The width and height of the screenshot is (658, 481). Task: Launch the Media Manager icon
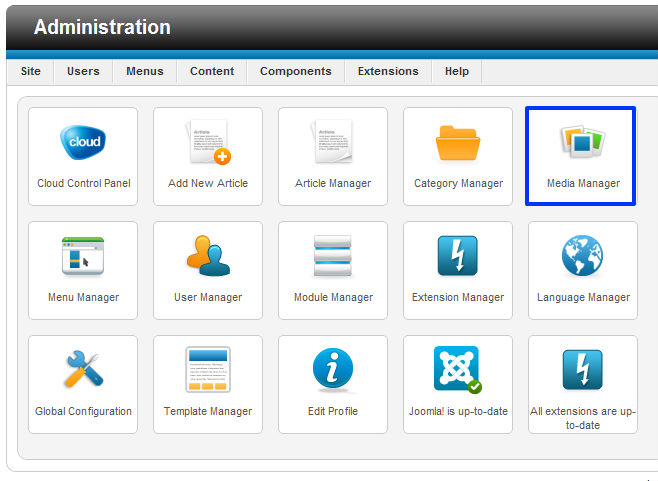point(582,141)
